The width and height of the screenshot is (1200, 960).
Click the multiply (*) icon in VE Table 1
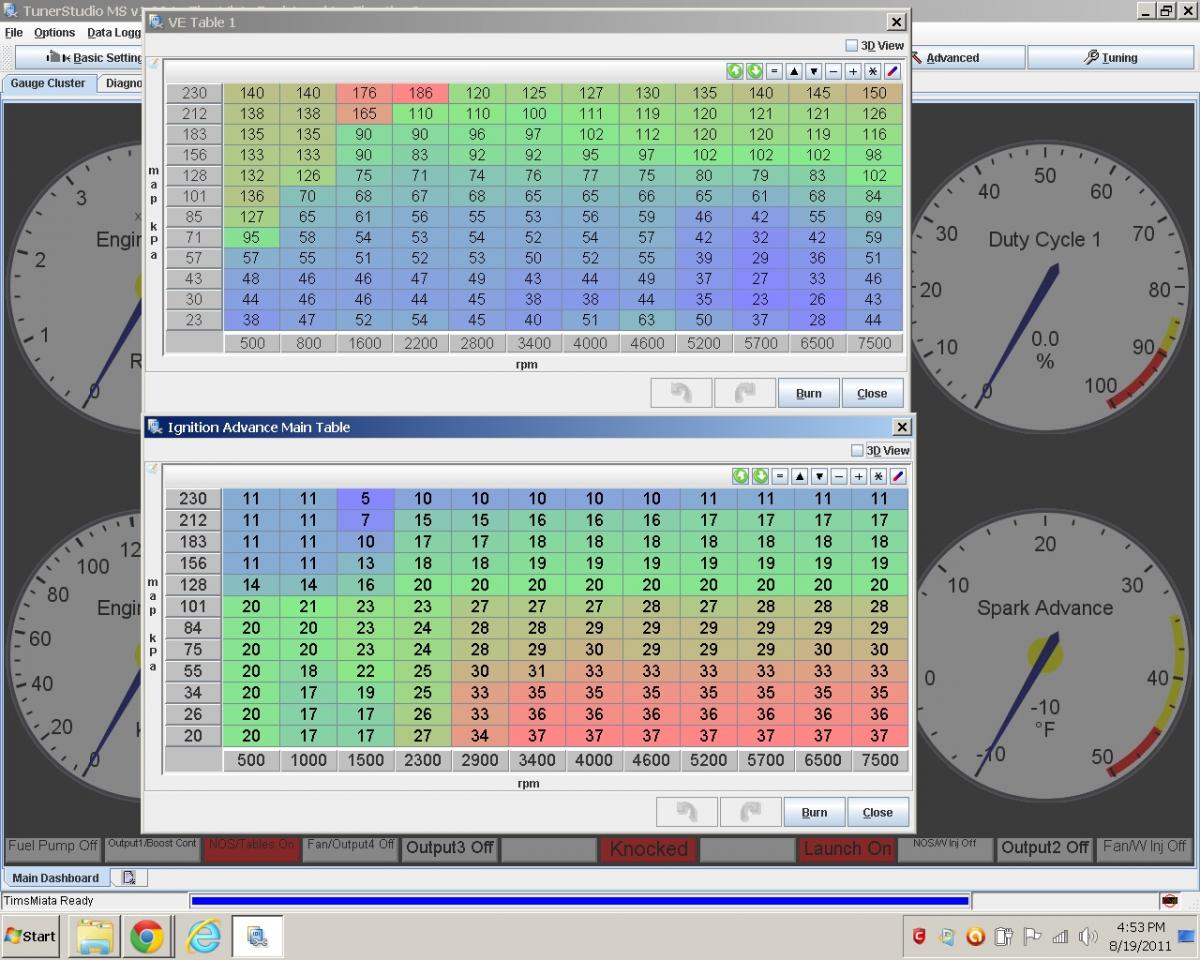point(873,71)
